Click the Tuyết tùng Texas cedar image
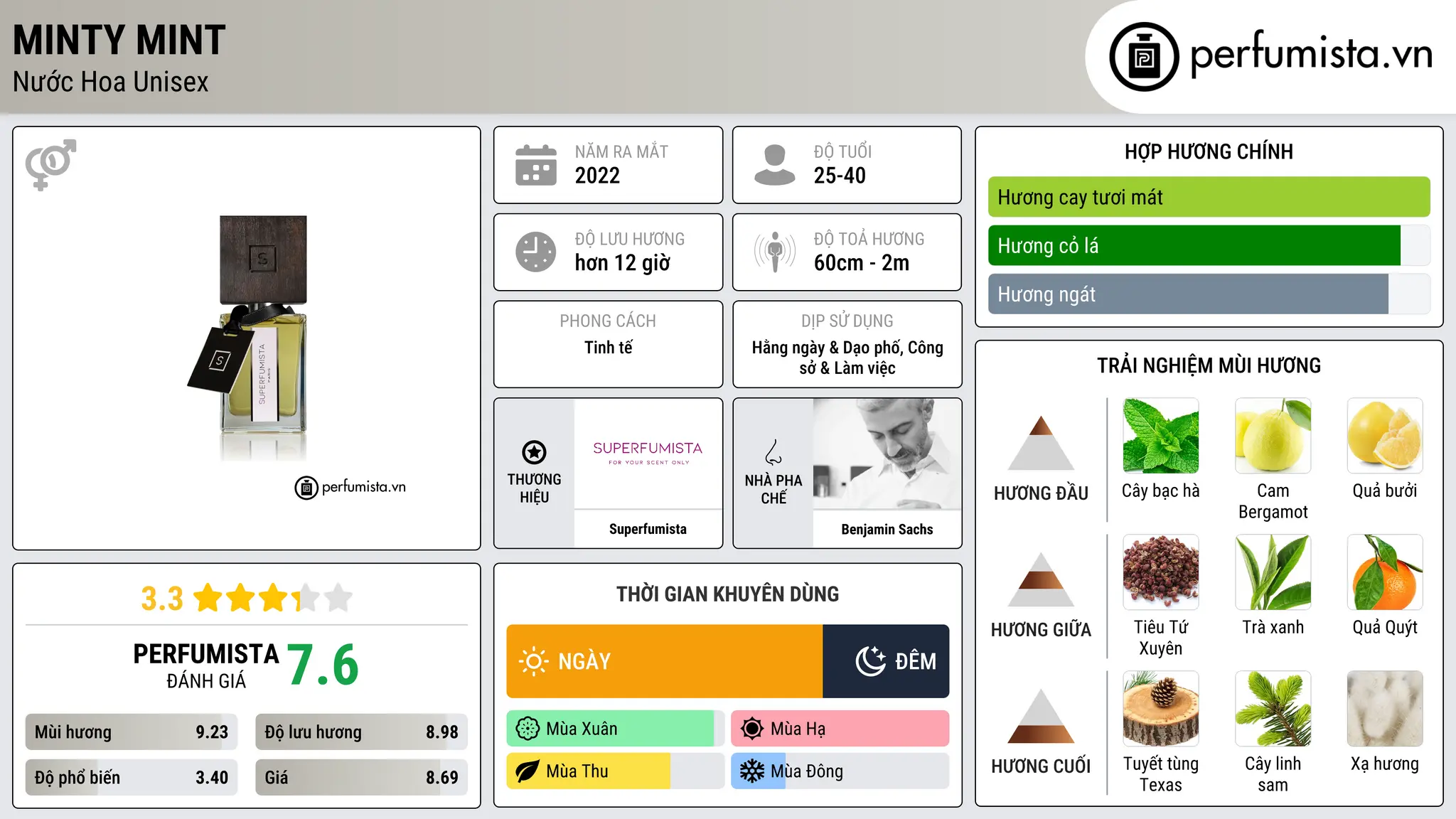The image size is (1456, 819). (x=1161, y=709)
